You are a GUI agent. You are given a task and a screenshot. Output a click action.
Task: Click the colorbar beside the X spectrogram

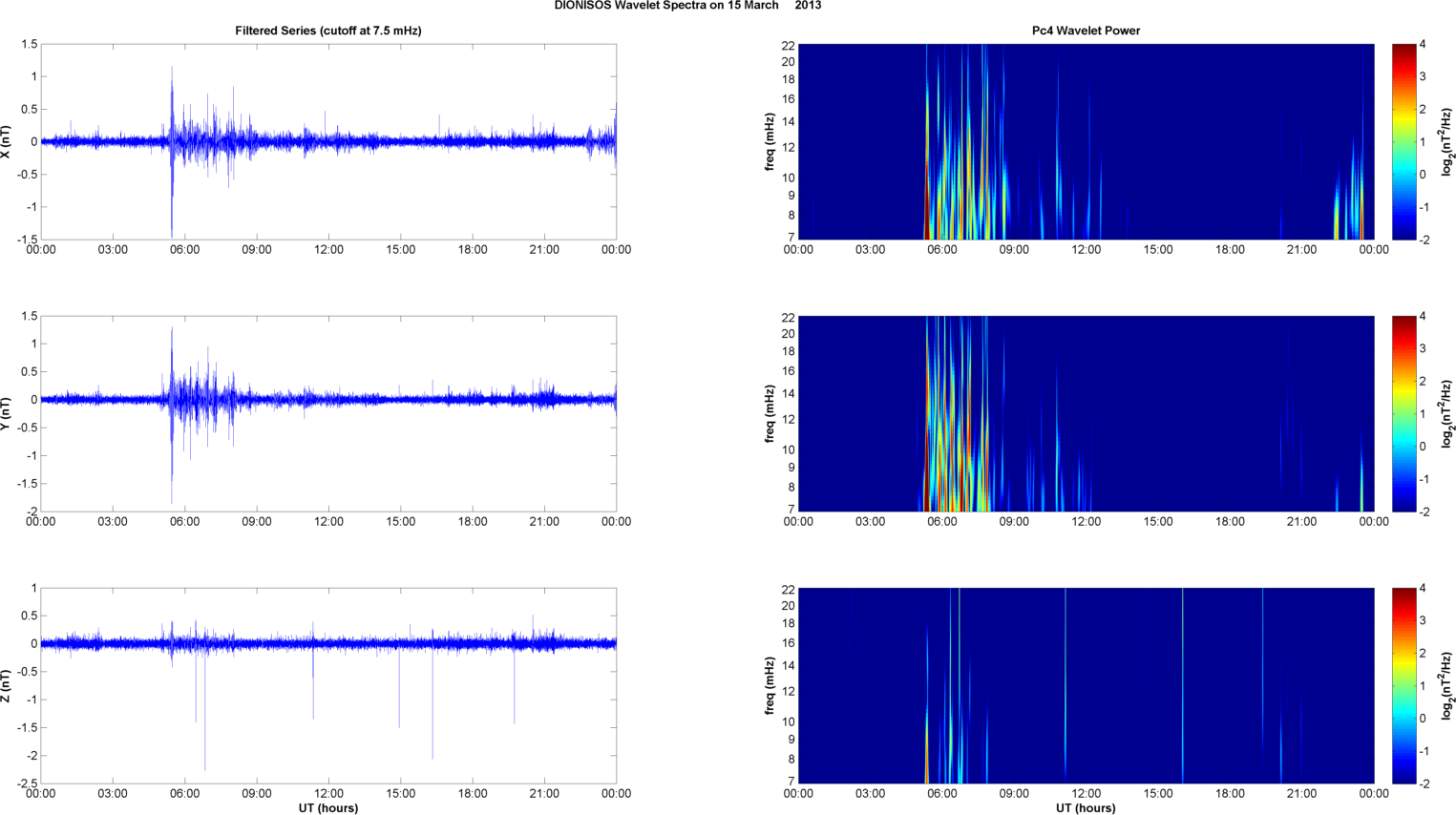click(1403, 141)
